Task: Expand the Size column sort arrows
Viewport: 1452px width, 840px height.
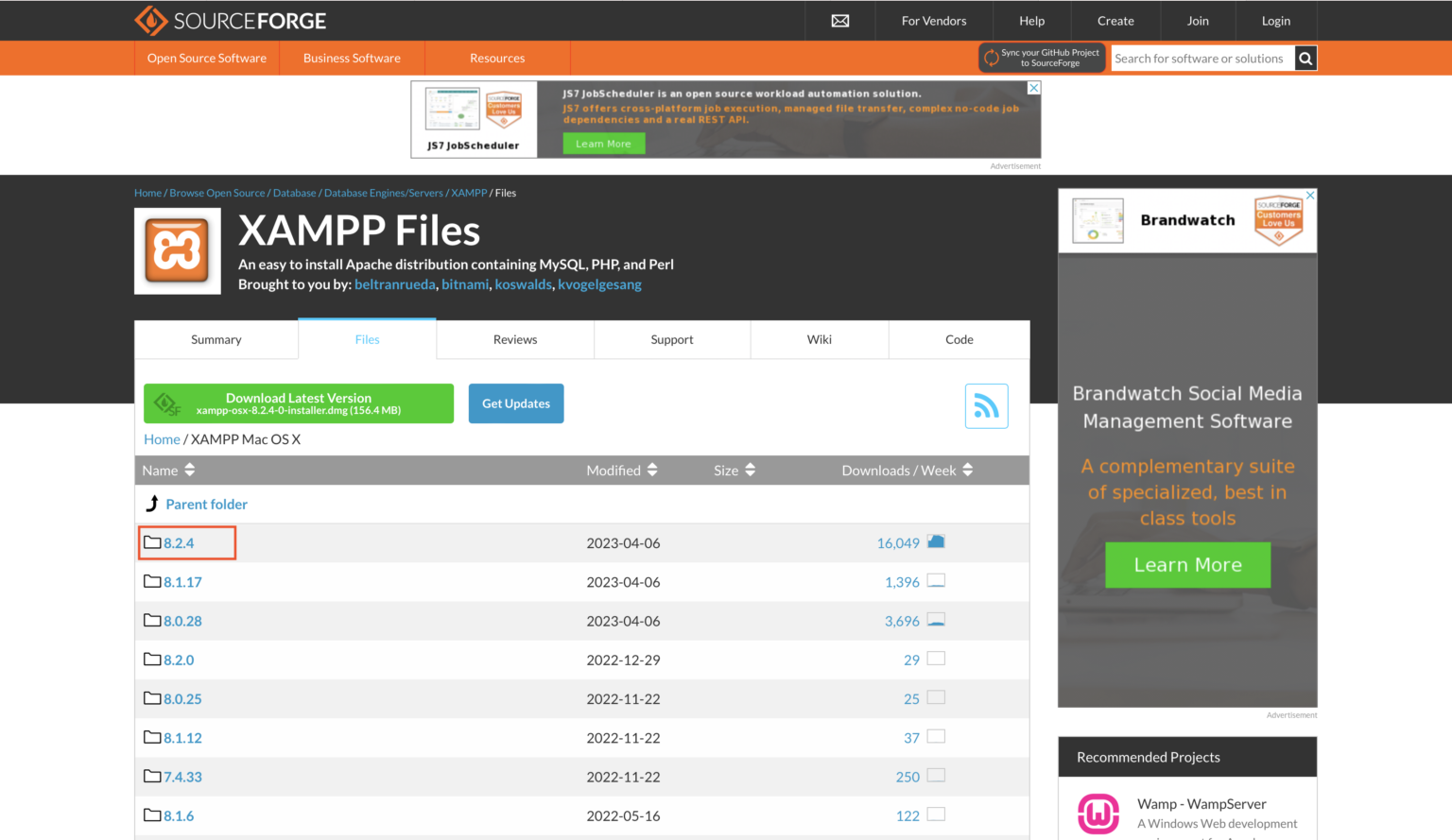Action: (x=750, y=470)
